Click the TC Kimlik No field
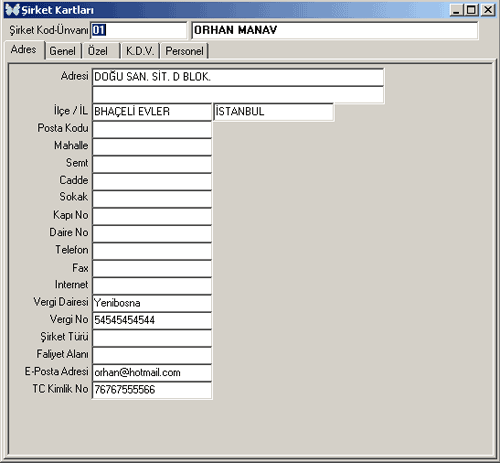 tap(152, 390)
